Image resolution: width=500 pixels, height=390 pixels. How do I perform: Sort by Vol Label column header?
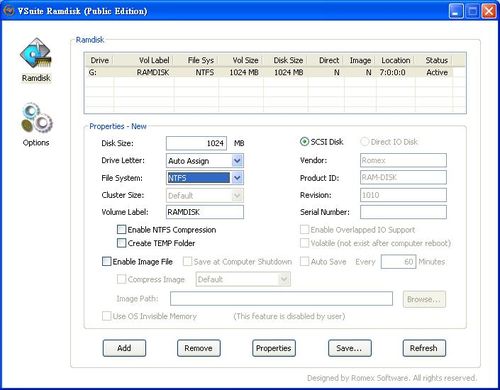pos(144,60)
